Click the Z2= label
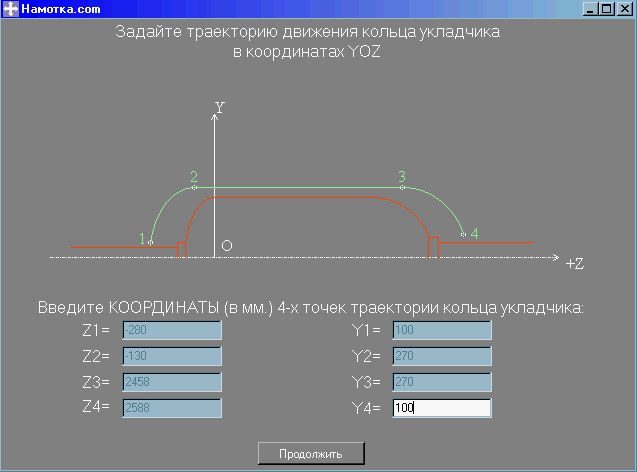637x472 pixels. coord(96,356)
